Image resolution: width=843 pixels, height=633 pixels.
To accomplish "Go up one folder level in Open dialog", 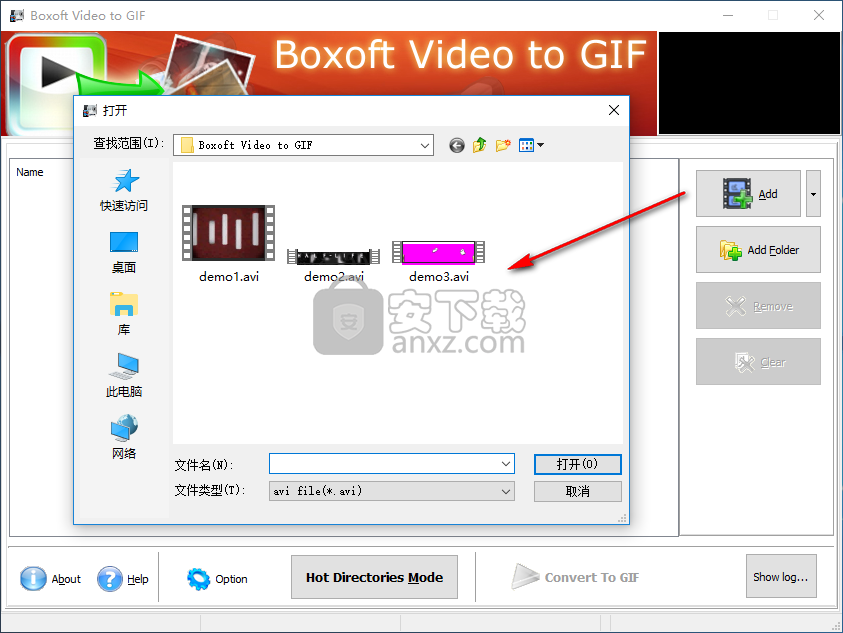I will click(x=480, y=145).
